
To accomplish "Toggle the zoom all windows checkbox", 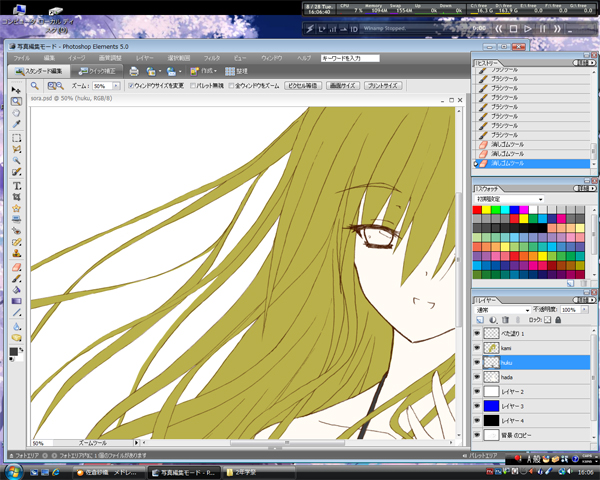I will (231, 86).
